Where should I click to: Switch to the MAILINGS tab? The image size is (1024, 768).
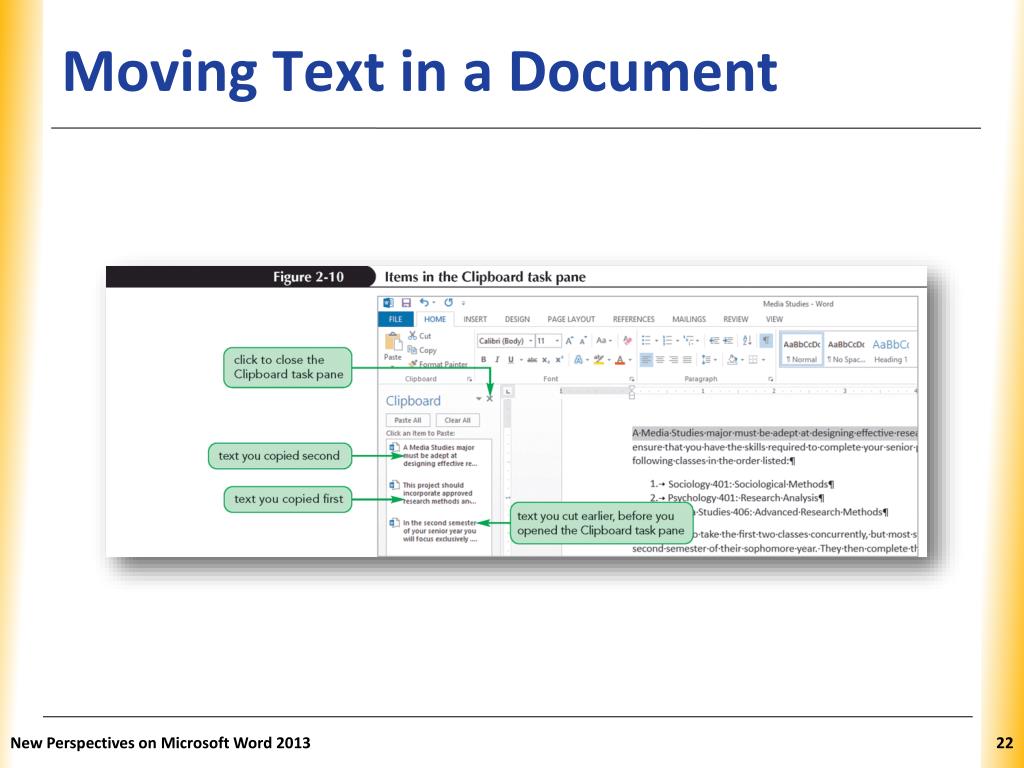(x=689, y=319)
